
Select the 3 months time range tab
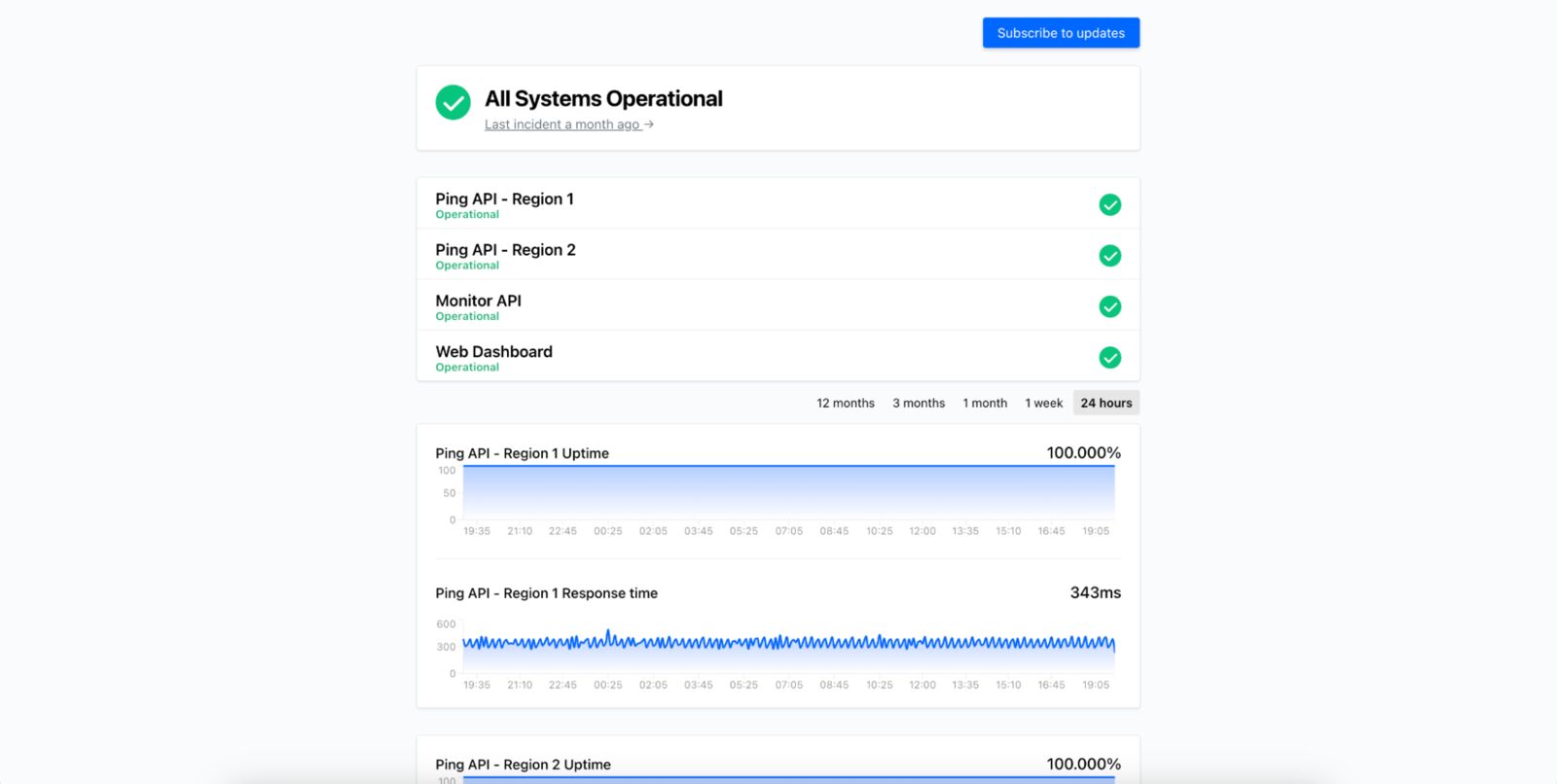(919, 403)
